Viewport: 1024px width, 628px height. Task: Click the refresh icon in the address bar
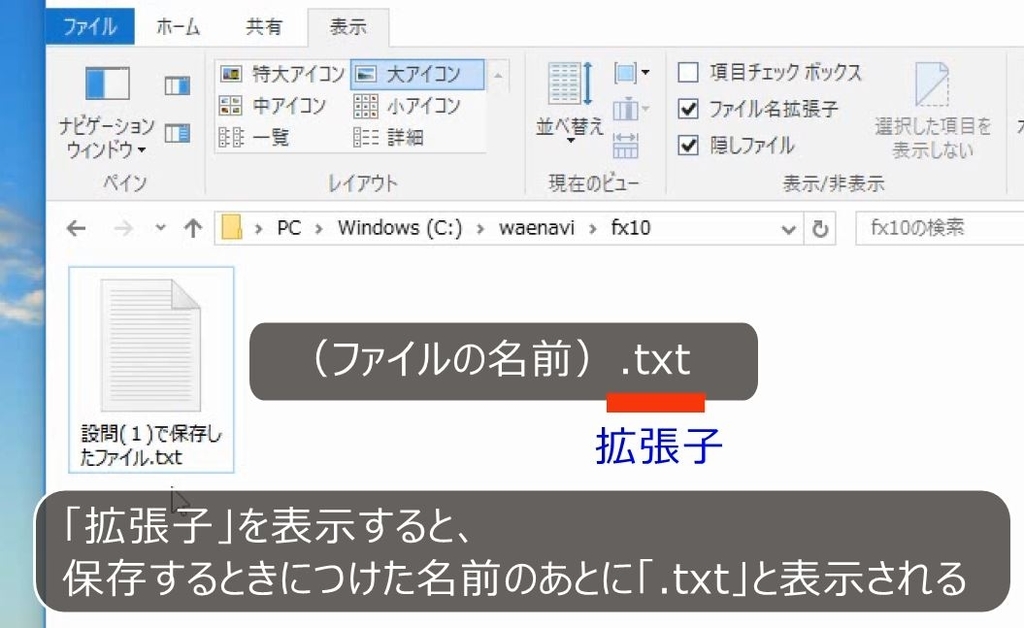tap(821, 228)
